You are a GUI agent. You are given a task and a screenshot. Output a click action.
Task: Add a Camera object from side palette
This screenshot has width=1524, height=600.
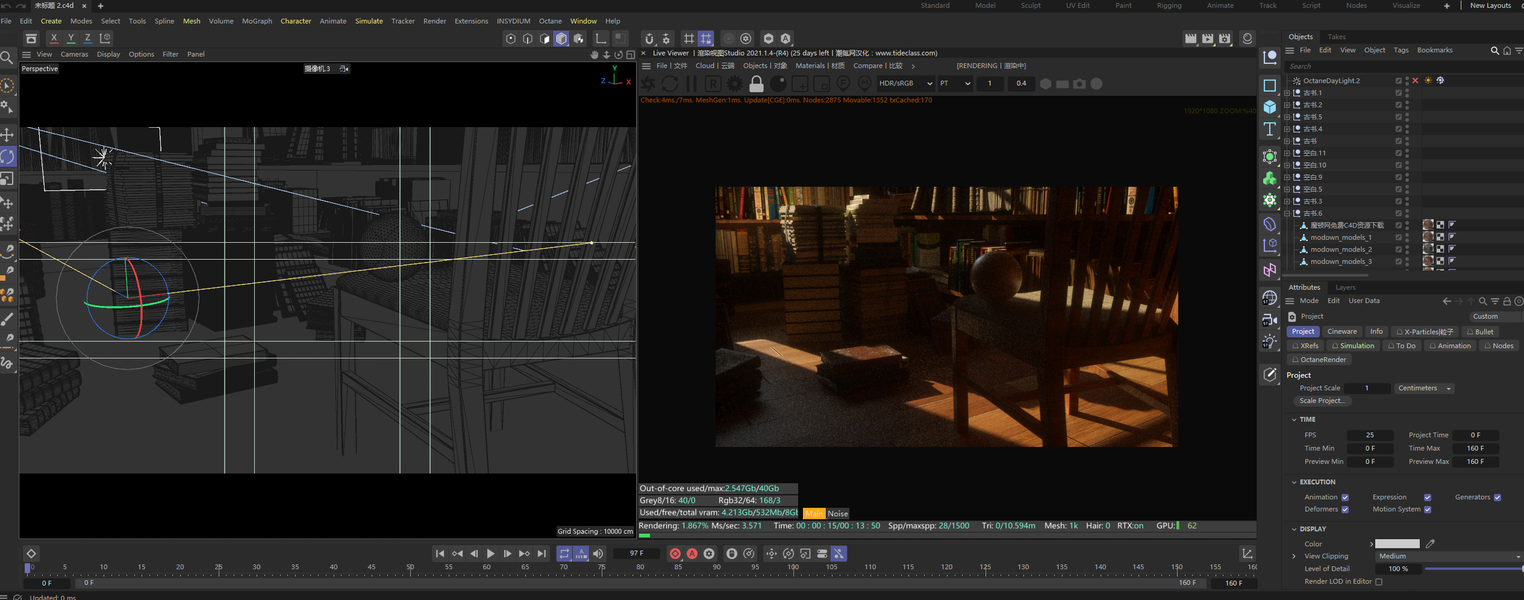(1269, 320)
